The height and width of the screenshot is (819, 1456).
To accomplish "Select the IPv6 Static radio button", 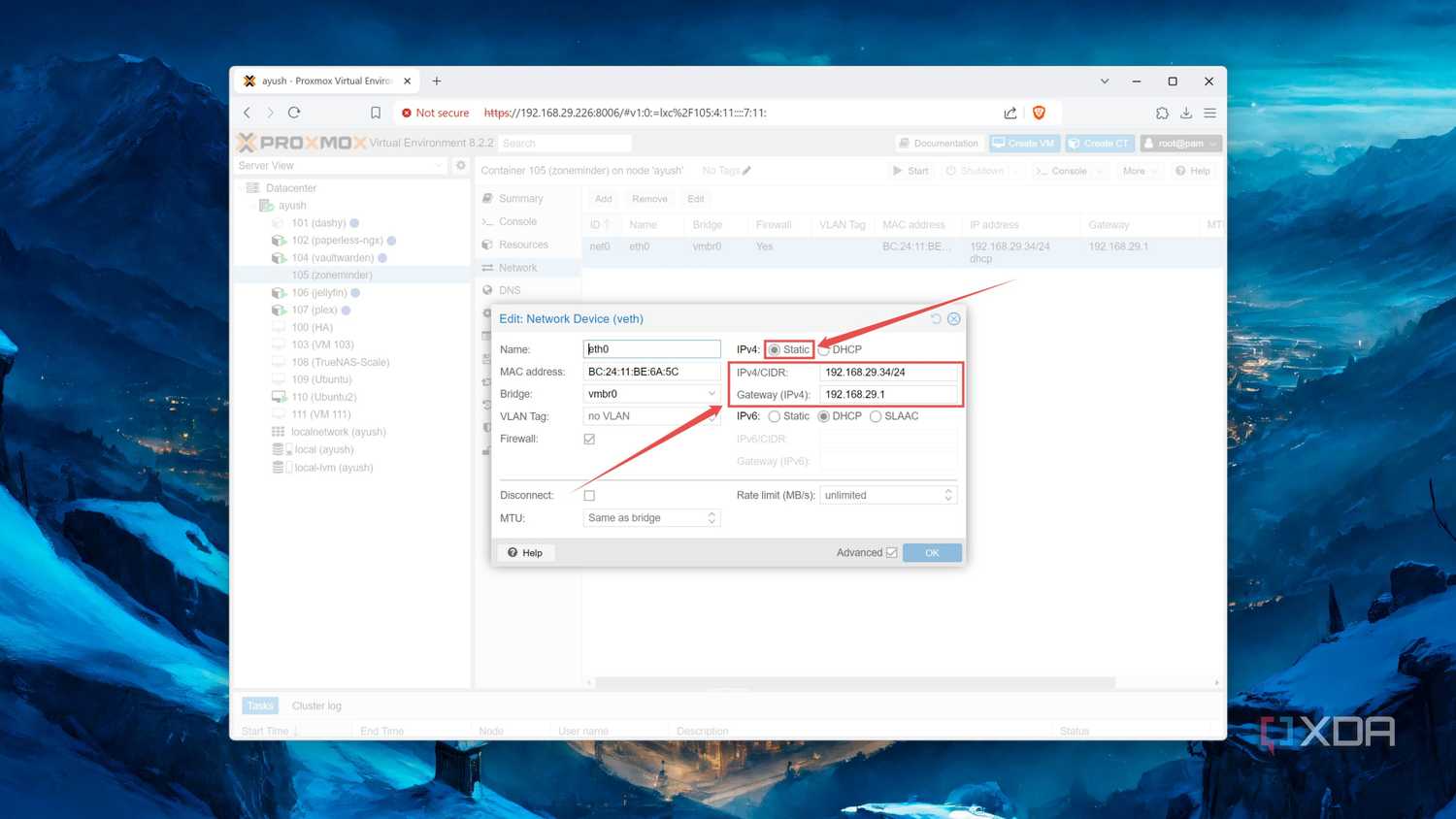I will [774, 416].
